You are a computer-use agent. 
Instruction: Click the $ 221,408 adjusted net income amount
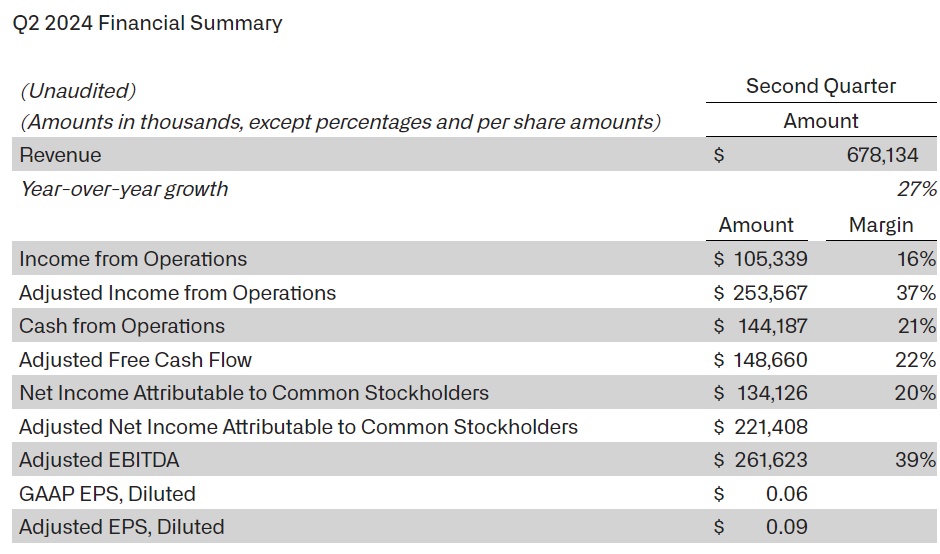(x=761, y=427)
